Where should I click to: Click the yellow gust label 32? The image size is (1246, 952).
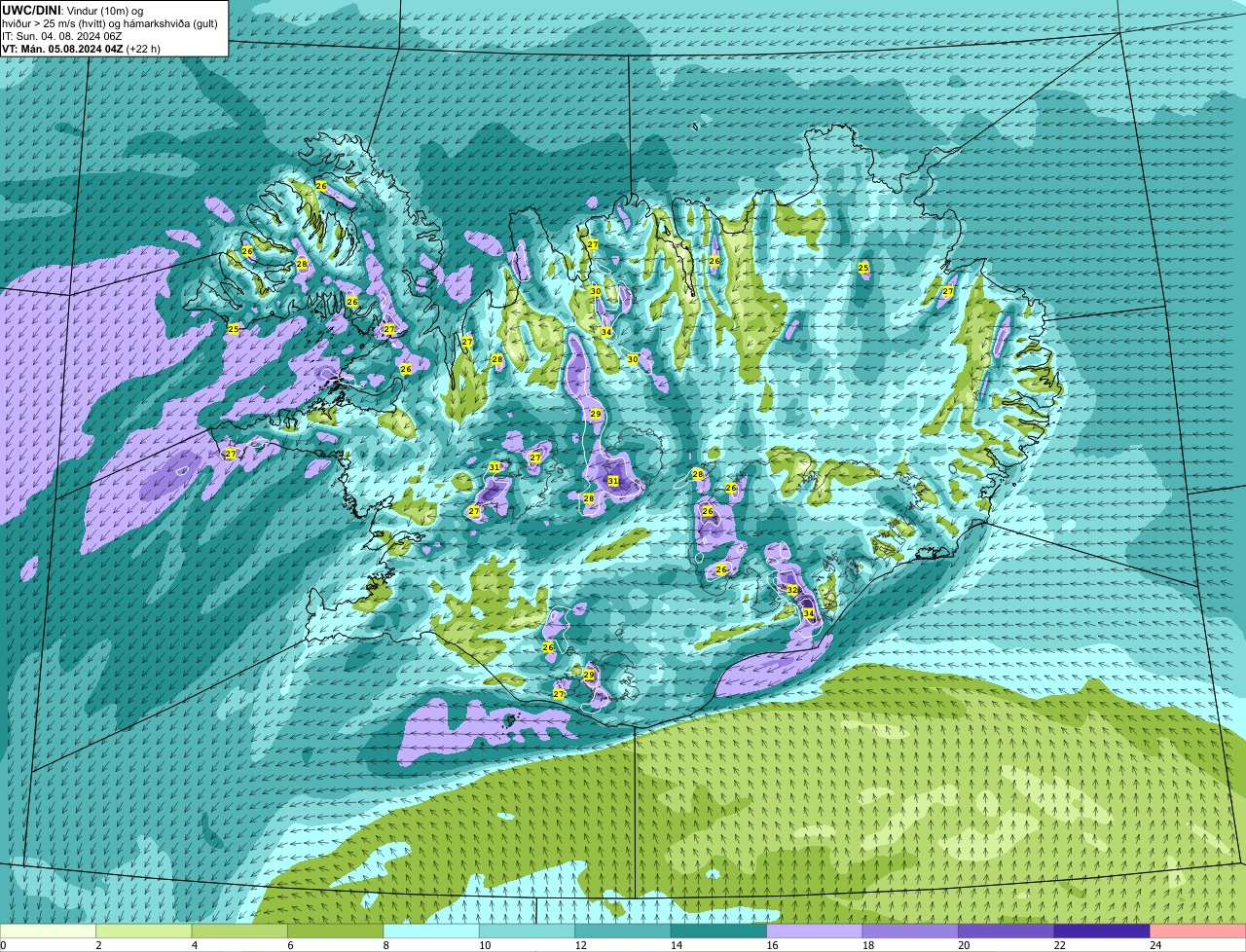pyautogui.click(x=791, y=590)
